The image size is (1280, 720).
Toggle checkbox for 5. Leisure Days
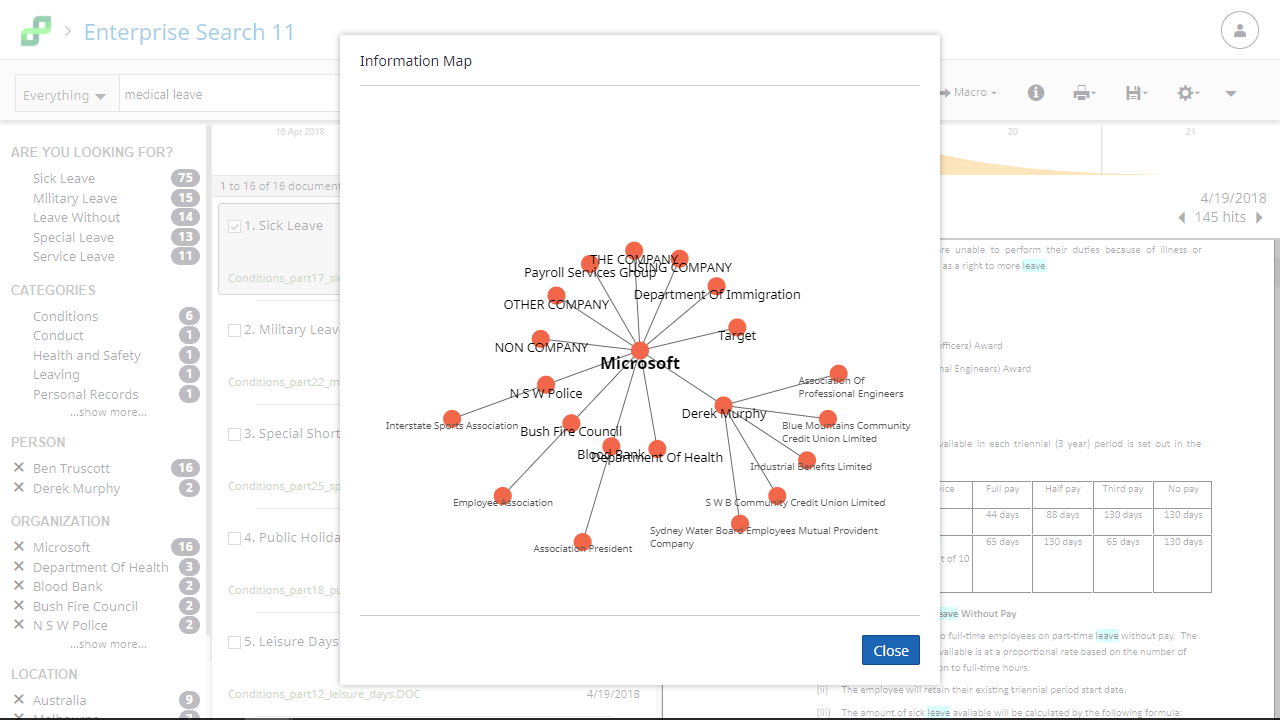point(235,642)
